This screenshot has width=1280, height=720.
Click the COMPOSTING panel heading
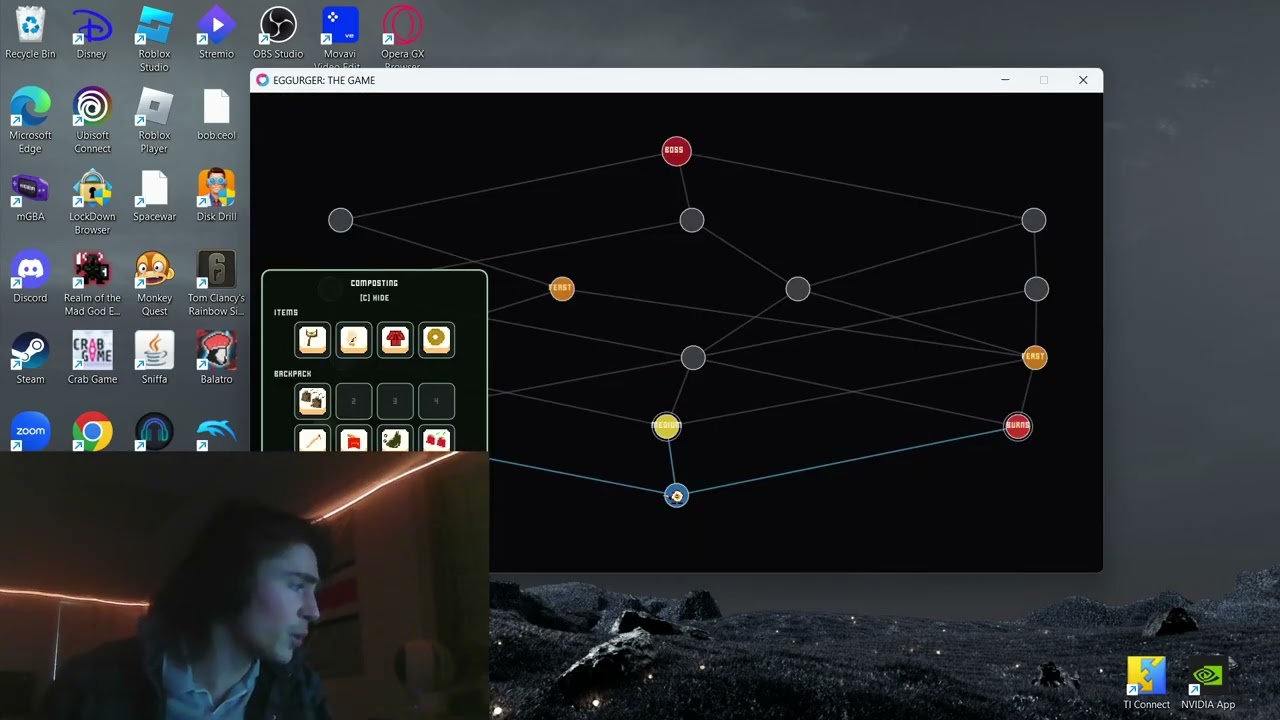(374, 283)
